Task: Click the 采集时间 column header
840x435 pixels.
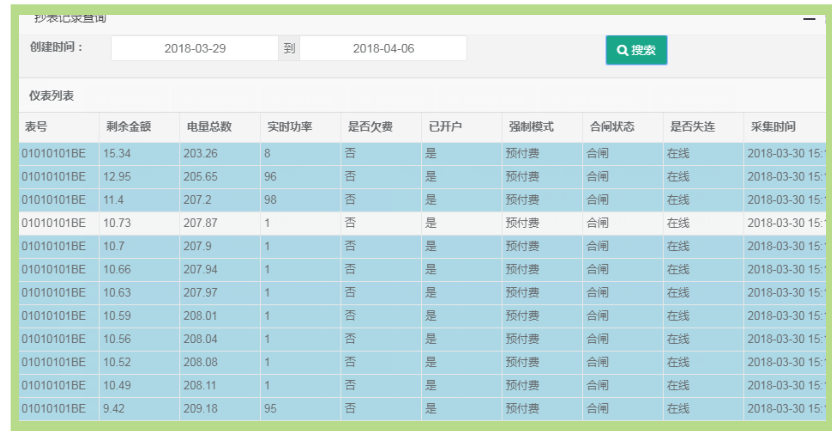Action: [x=774, y=127]
